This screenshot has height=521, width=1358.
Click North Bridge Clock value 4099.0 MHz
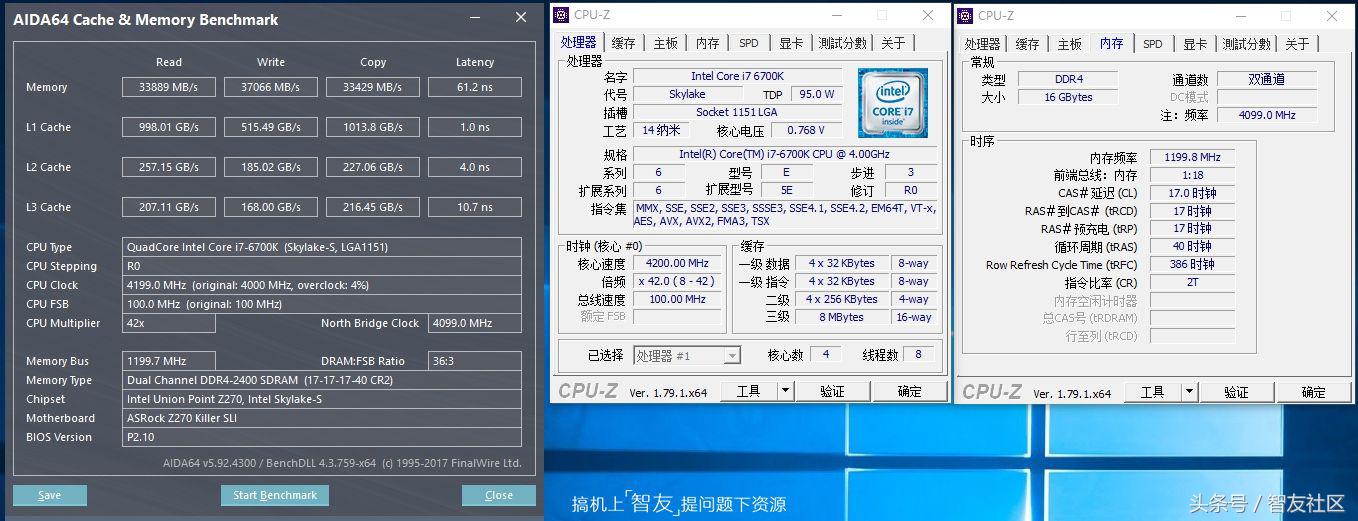(475, 323)
